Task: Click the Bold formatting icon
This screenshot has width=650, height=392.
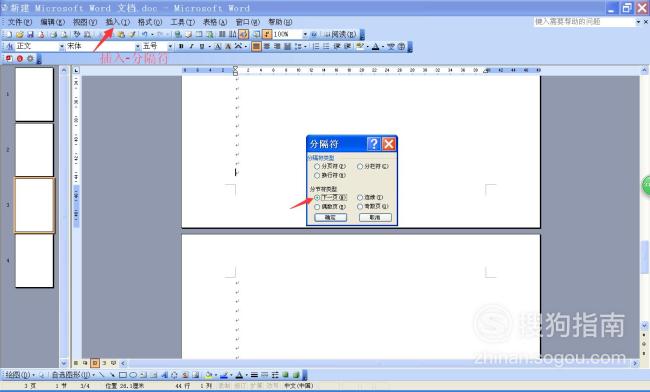Action: click(x=181, y=46)
